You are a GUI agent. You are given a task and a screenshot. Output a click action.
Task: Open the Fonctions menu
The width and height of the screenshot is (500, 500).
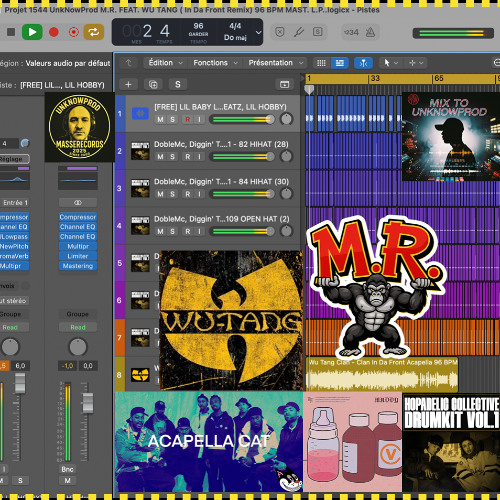(215, 63)
